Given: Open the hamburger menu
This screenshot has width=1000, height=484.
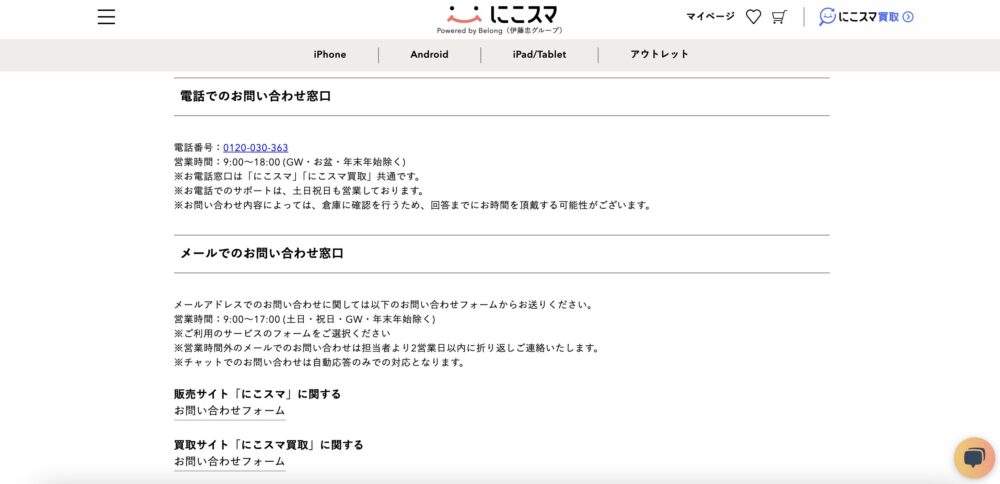Looking at the screenshot, I should [x=106, y=17].
